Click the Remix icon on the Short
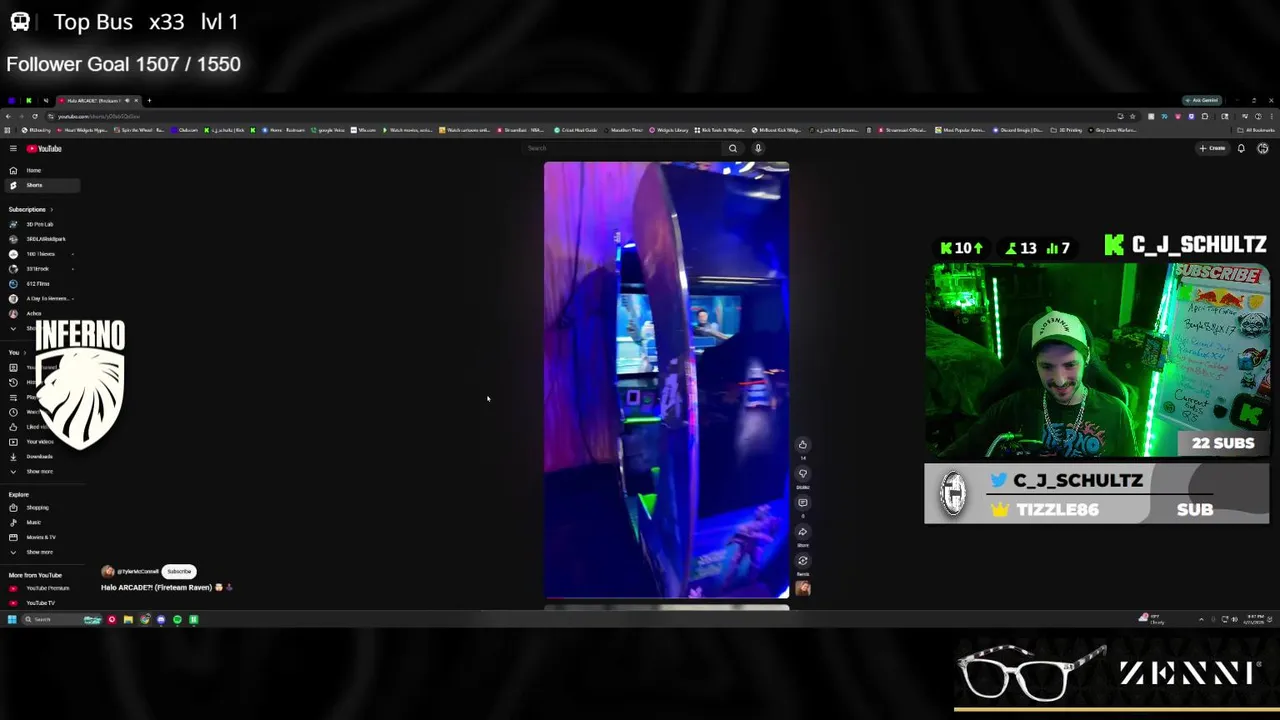Screen dimensions: 1280x720 (x=802, y=560)
